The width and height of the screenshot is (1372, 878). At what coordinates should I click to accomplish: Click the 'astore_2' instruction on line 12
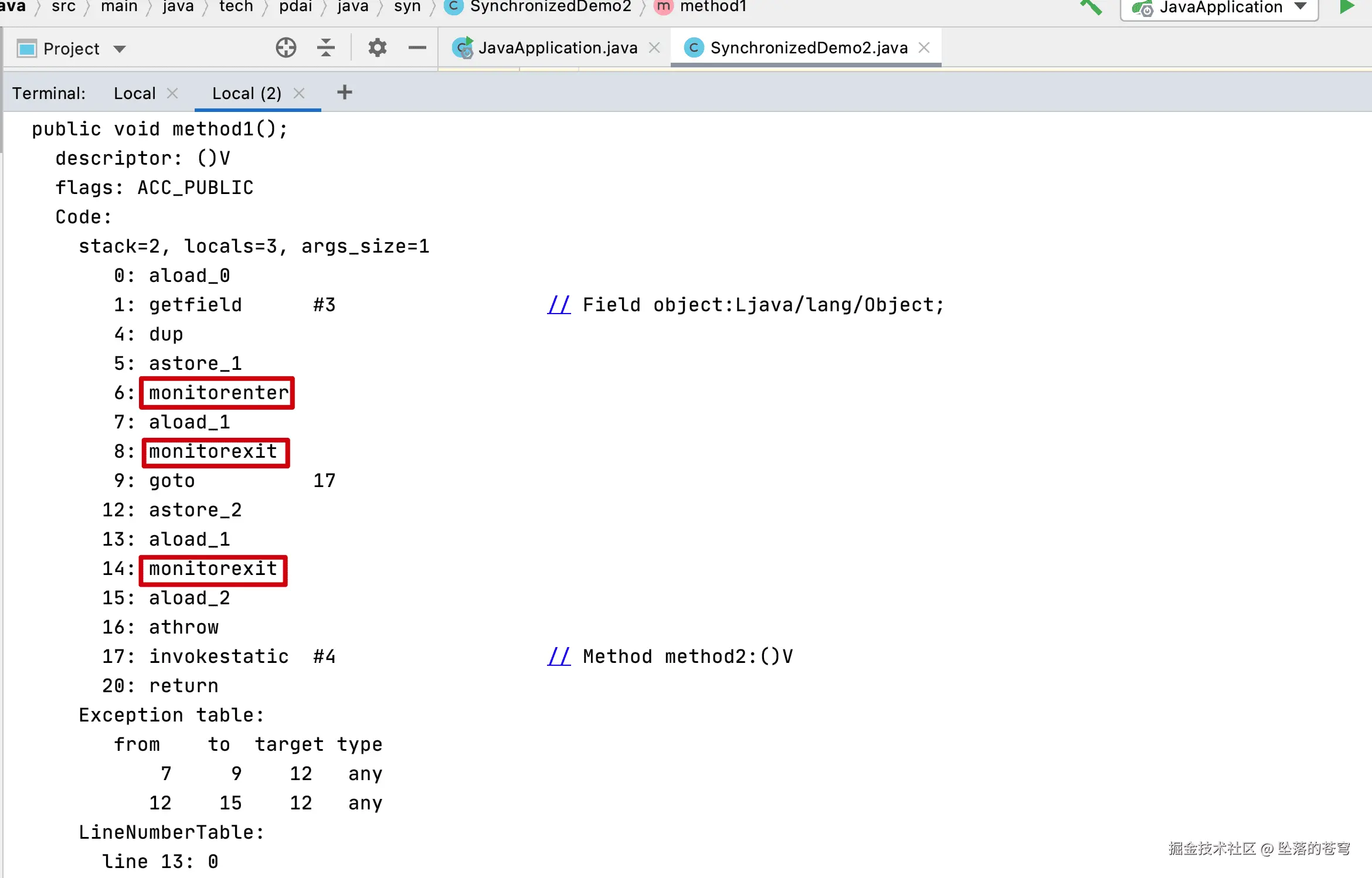tap(195, 510)
